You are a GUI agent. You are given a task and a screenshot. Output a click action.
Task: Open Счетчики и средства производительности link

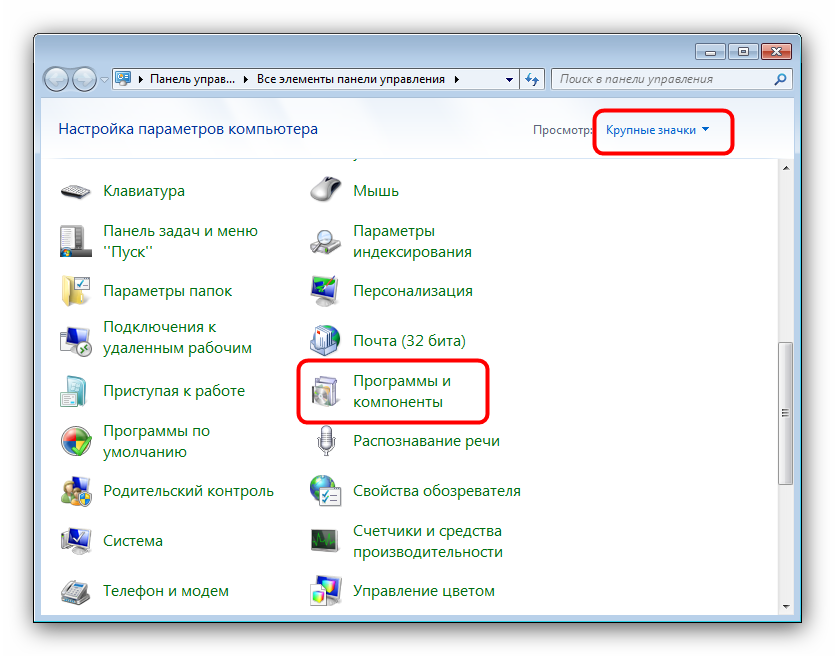[428, 541]
